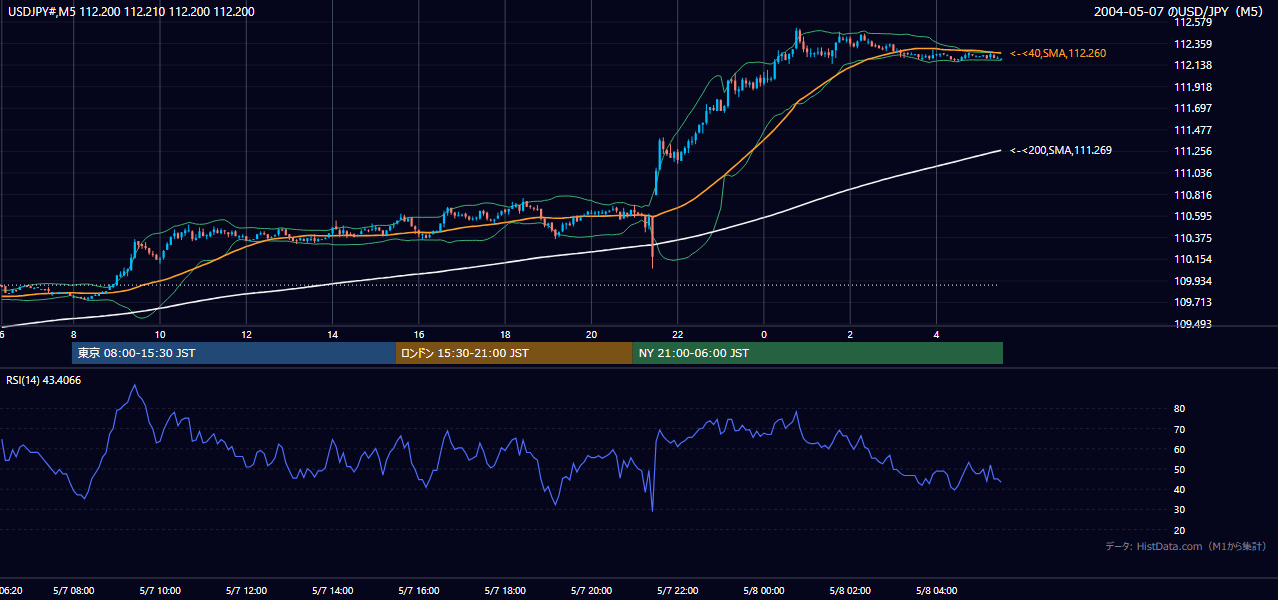The width and height of the screenshot is (1278, 600).
Task: Click RSI scale value 70
Action: tap(1180, 429)
